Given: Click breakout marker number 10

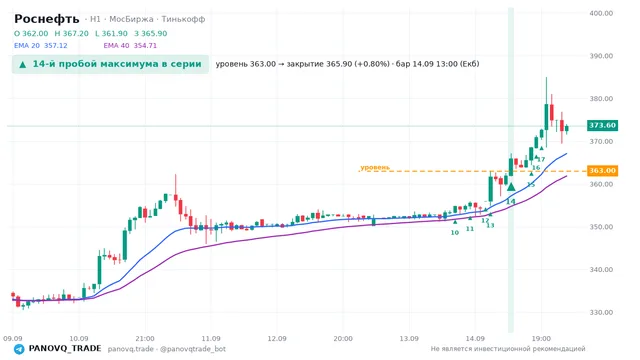Looking at the screenshot, I should [455, 233].
